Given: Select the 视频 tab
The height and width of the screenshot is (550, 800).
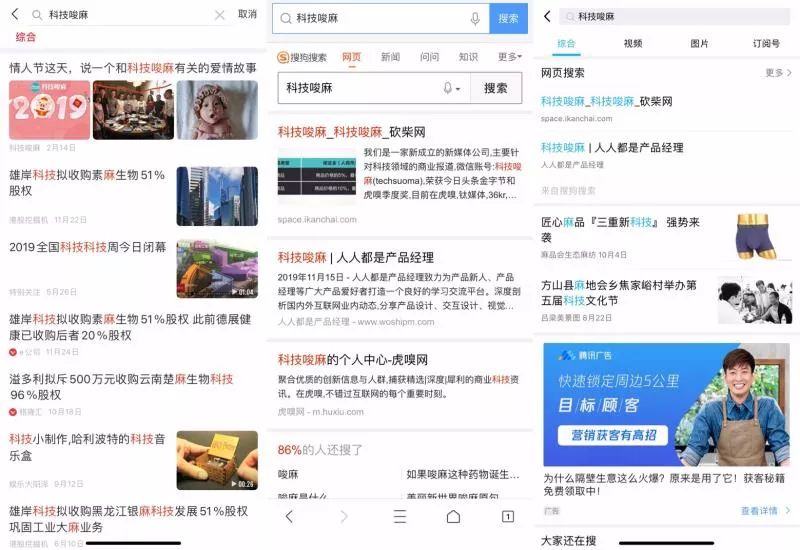Looking at the screenshot, I should 633,43.
